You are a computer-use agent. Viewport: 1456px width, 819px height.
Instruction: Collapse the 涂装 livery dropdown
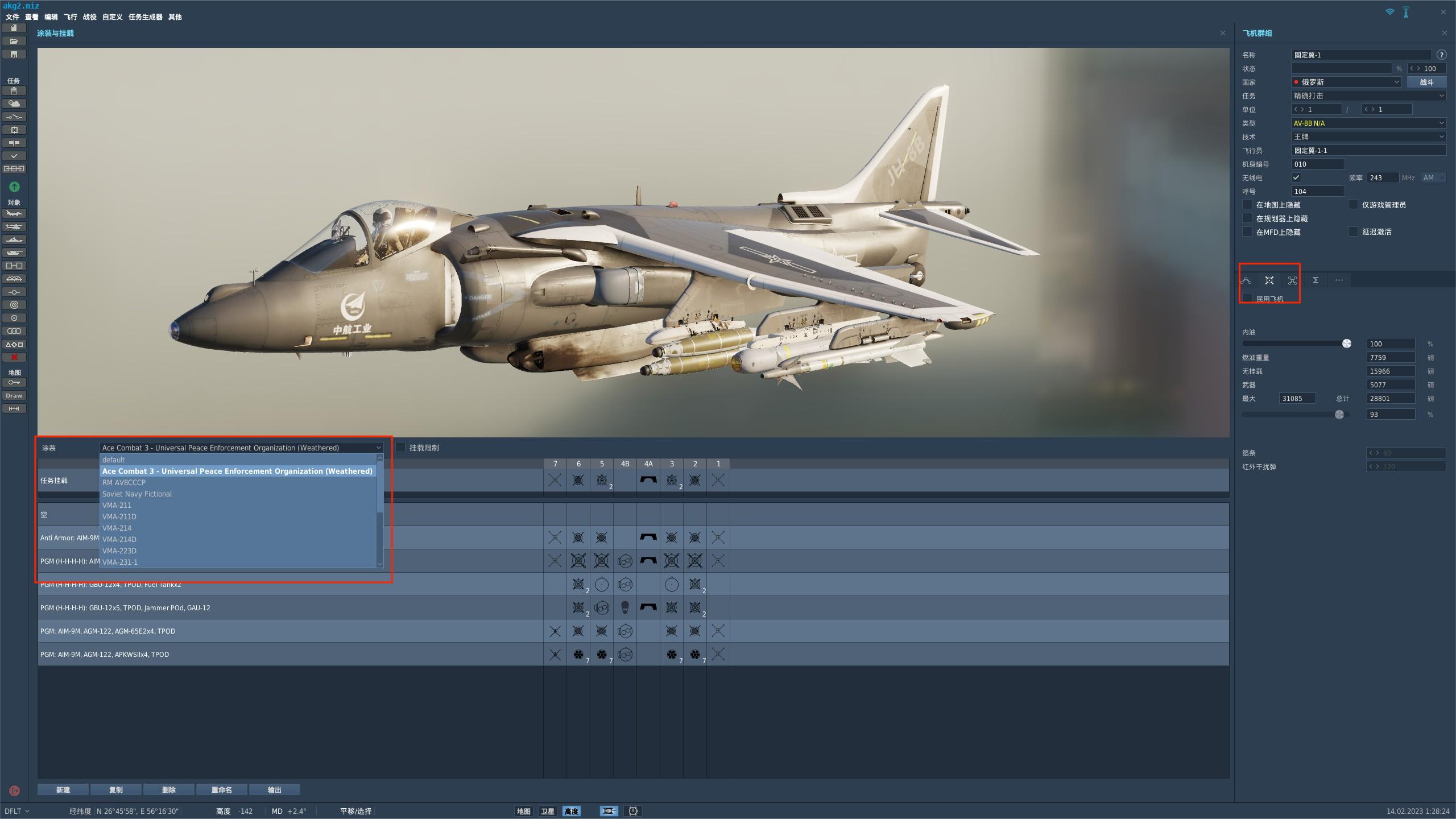click(x=242, y=448)
